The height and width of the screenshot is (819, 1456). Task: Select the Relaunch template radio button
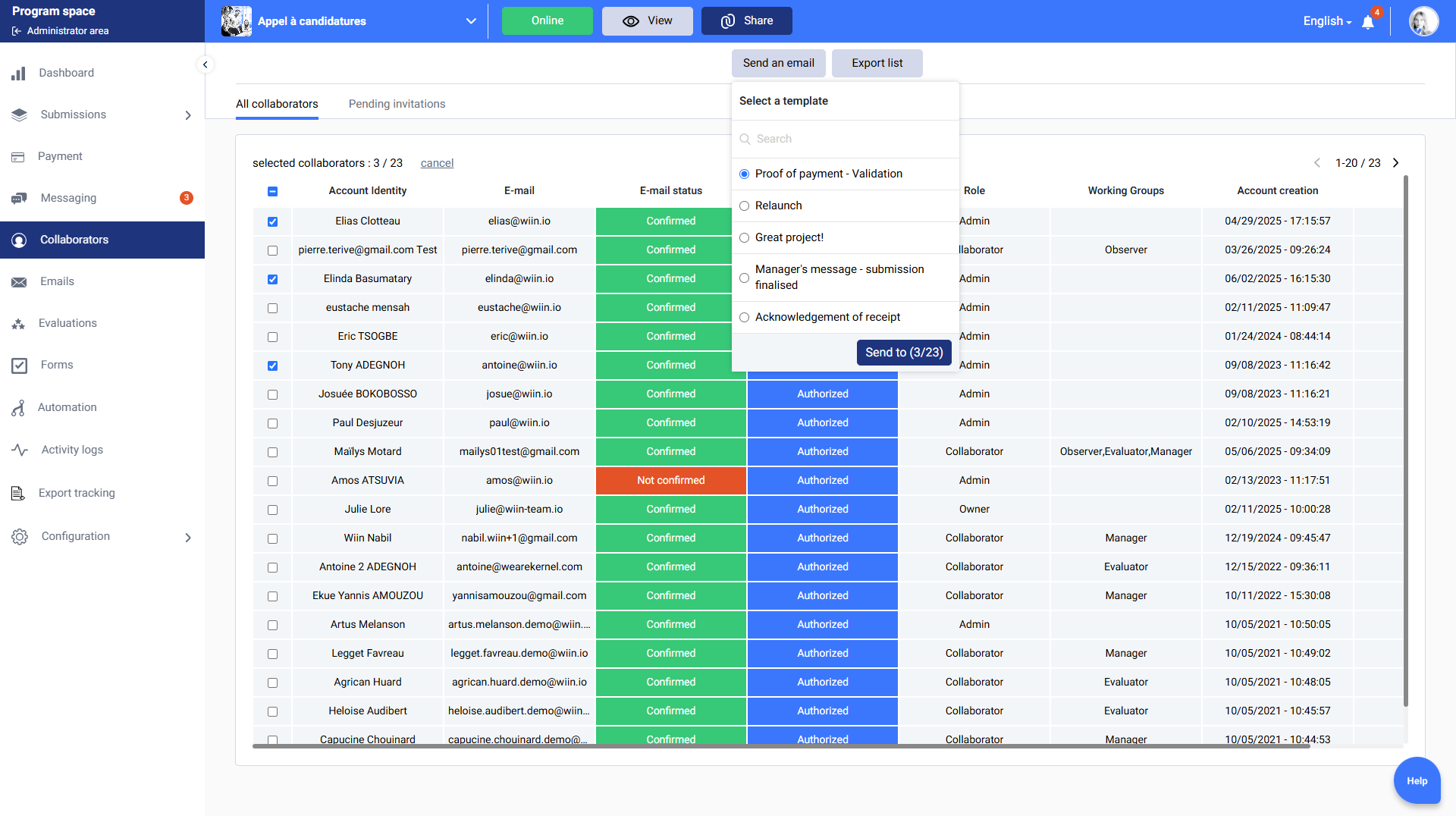tap(744, 206)
